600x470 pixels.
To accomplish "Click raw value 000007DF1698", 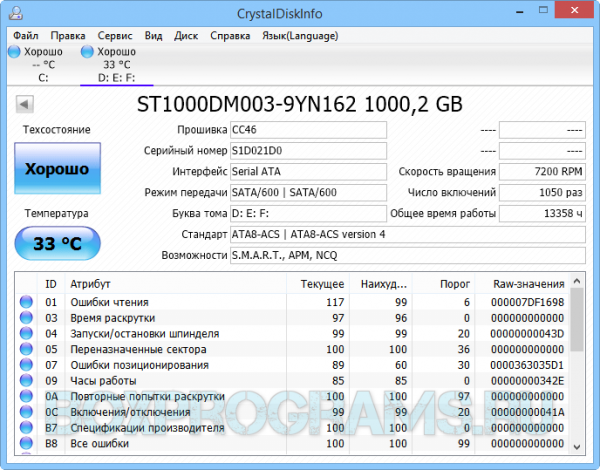I will coord(527,302).
